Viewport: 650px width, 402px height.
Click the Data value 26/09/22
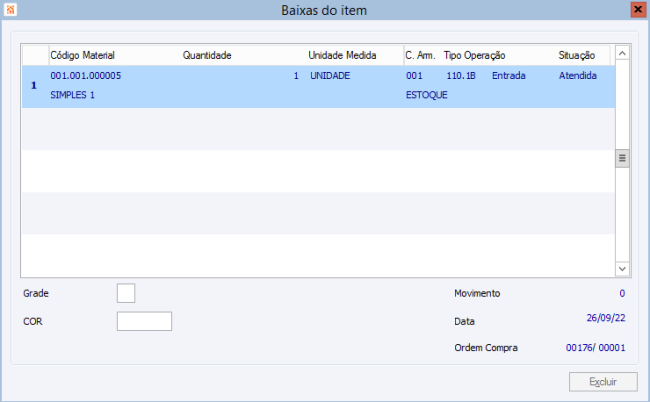[606, 318]
